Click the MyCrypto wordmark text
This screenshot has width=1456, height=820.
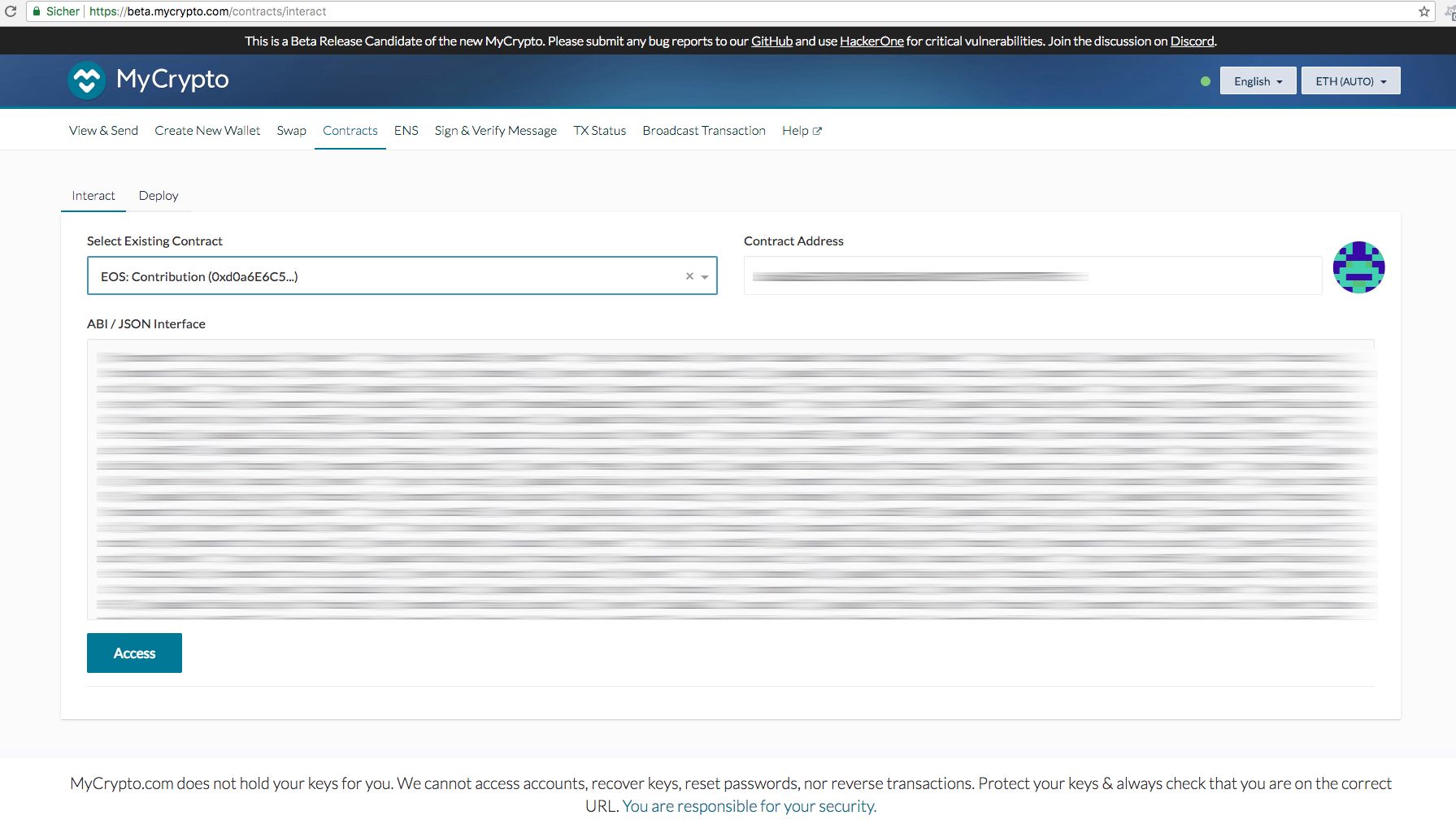pos(172,80)
